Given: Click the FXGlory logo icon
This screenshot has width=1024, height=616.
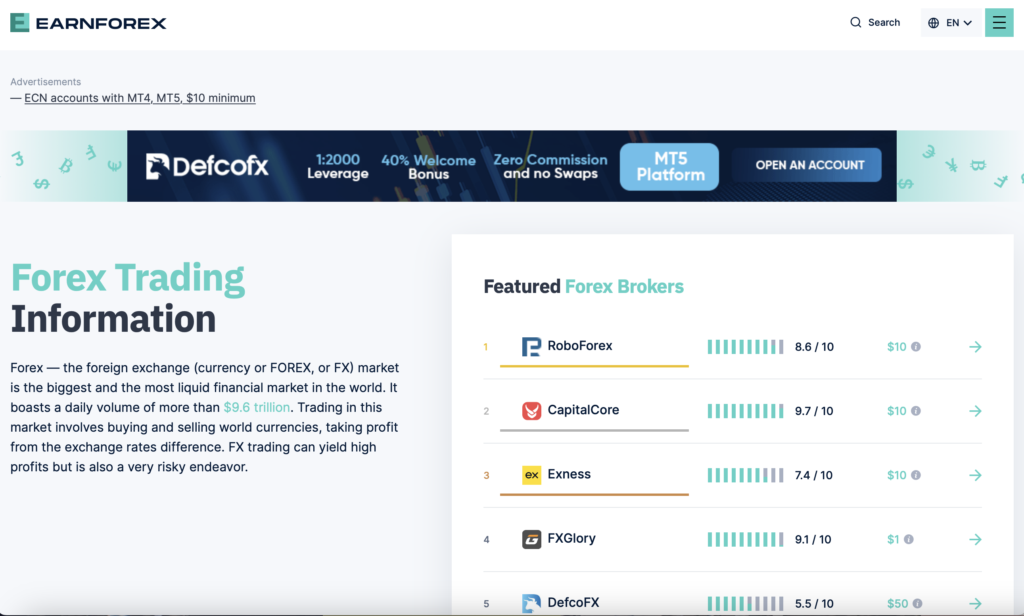Looking at the screenshot, I should 532,539.
